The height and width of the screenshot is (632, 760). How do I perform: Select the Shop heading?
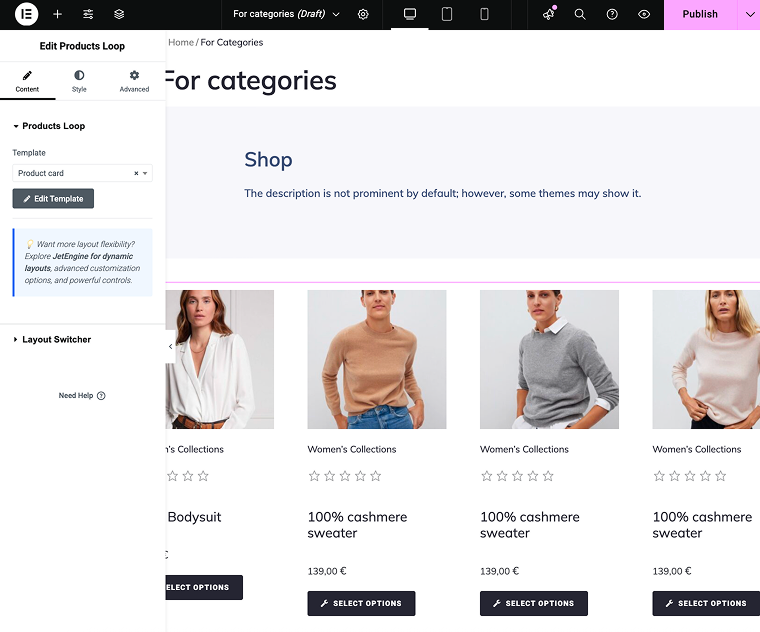point(268,159)
